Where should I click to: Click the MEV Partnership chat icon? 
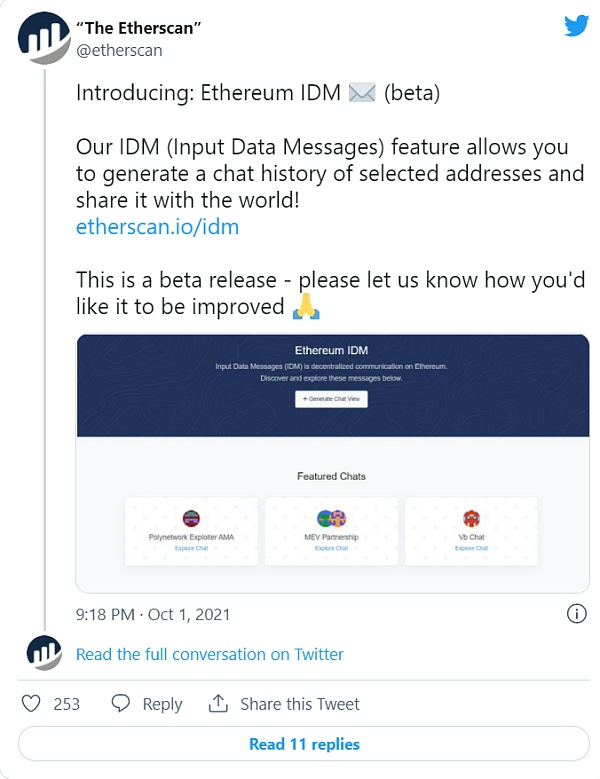tap(331, 519)
